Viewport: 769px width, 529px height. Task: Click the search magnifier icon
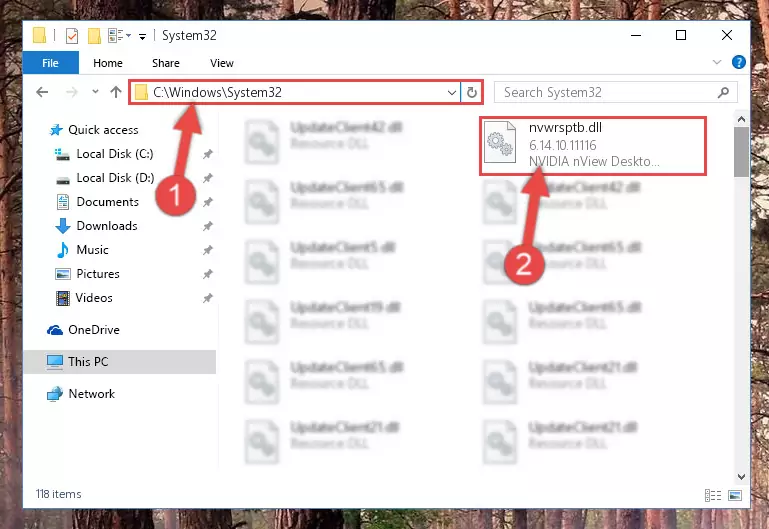point(723,92)
